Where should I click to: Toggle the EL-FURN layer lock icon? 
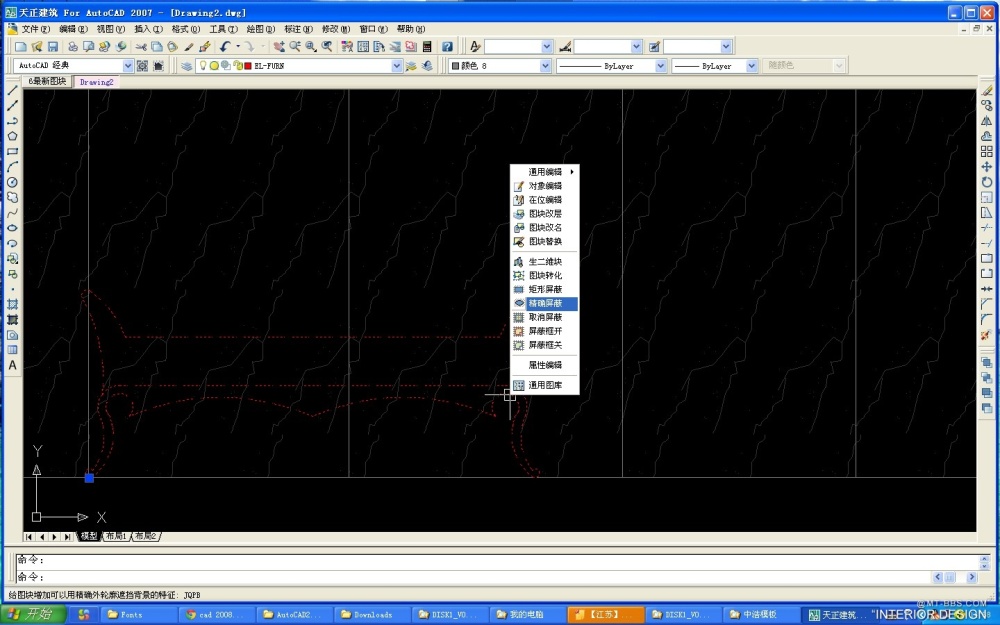(x=237, y=66)
